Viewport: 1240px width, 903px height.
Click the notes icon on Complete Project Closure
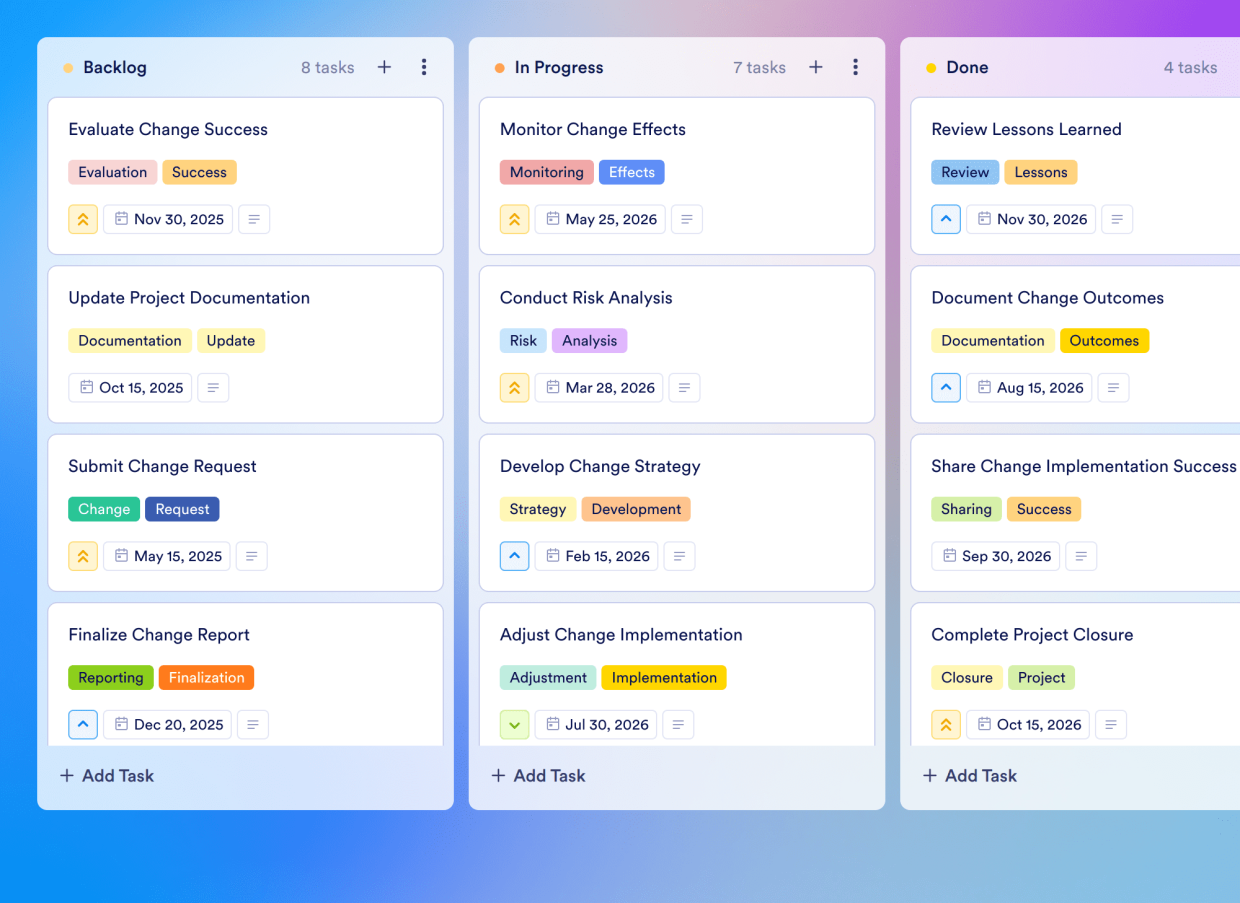(1111, 724)
